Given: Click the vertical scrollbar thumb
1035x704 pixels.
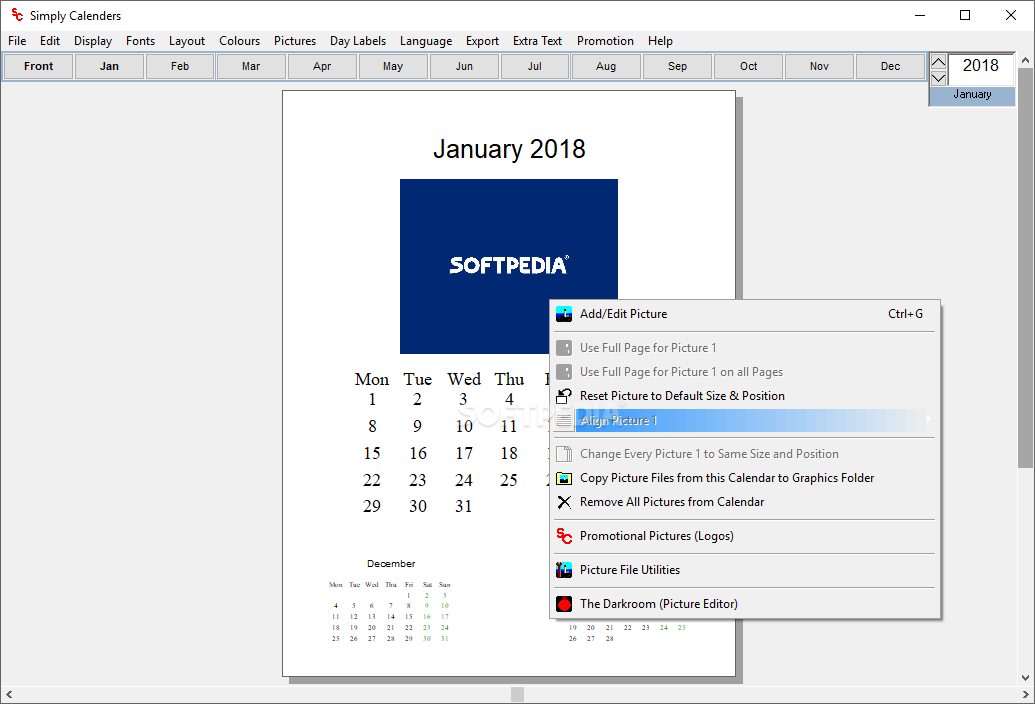Looking at the screenshot, I should 1025,268.
